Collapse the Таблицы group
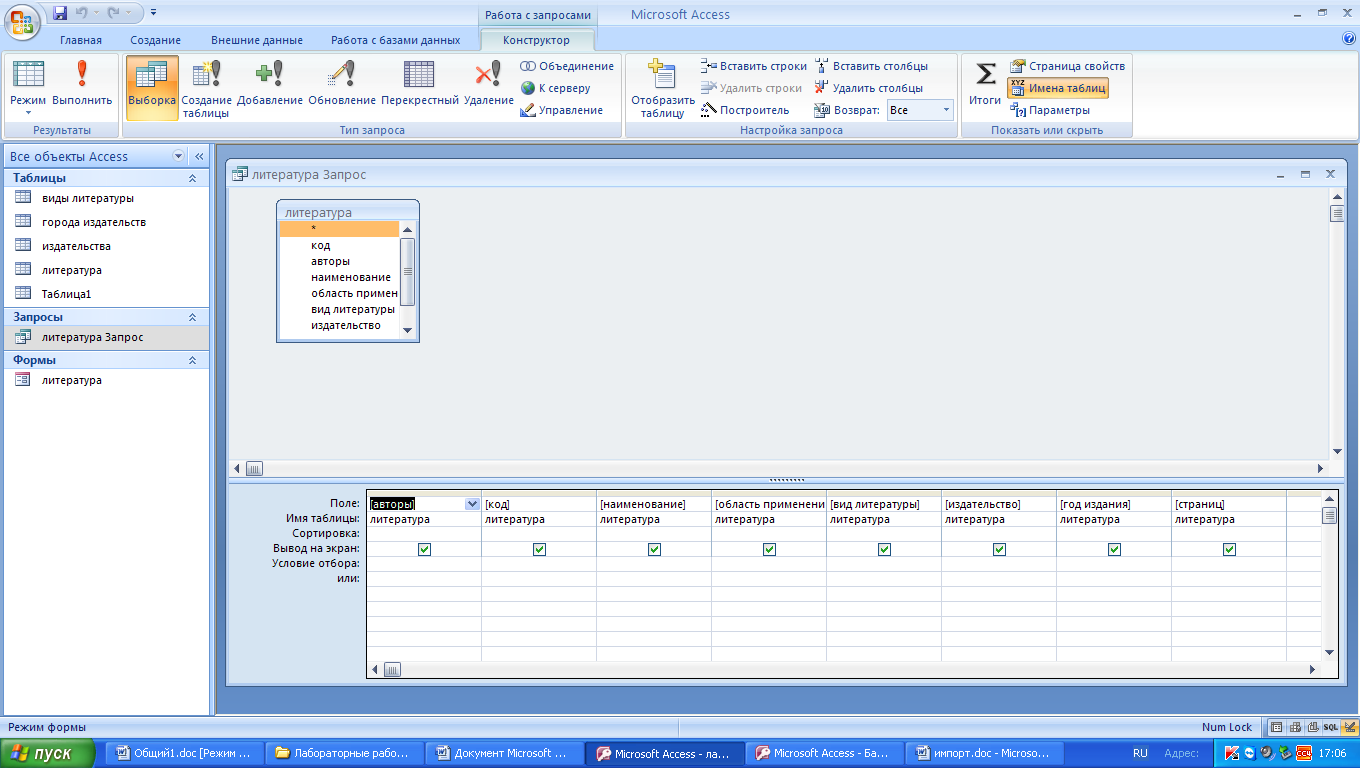The image size is (1360, 768). click(x=193, y=178)
